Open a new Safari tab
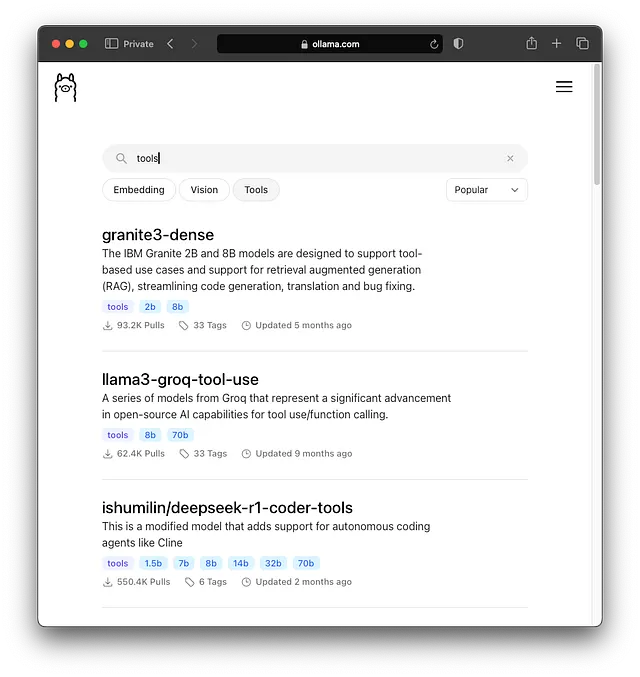 (557, 44)
